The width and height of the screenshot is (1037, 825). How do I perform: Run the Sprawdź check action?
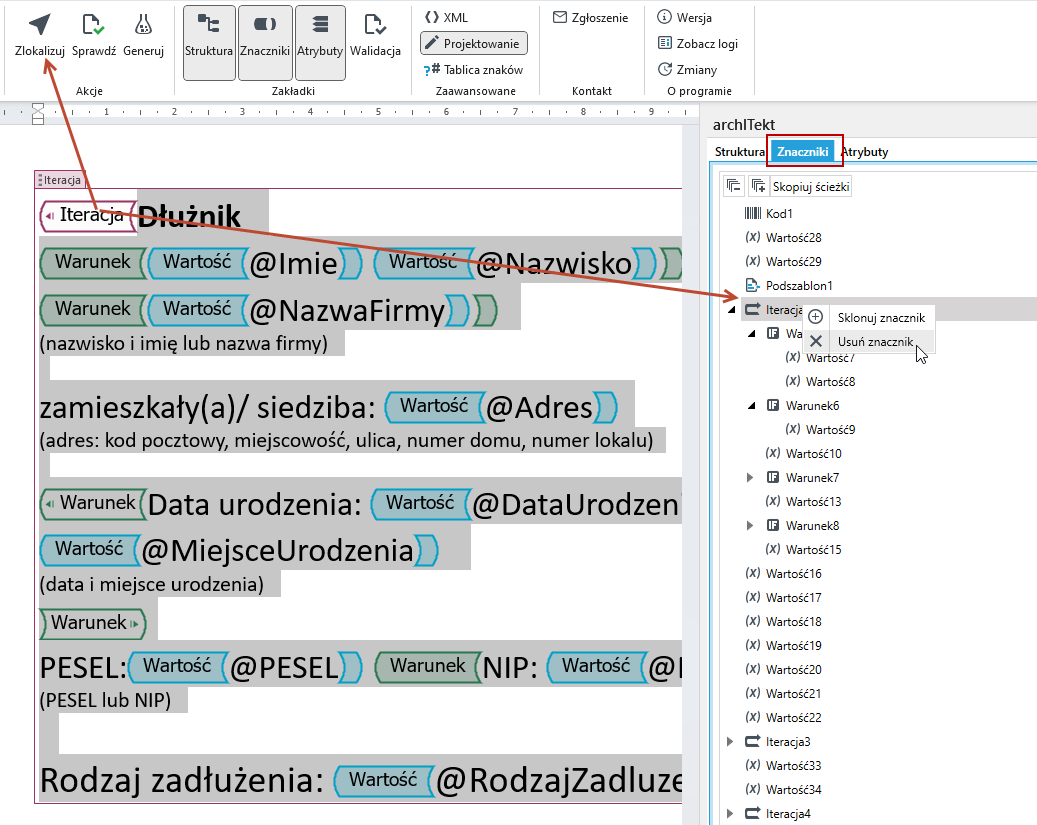94,34
